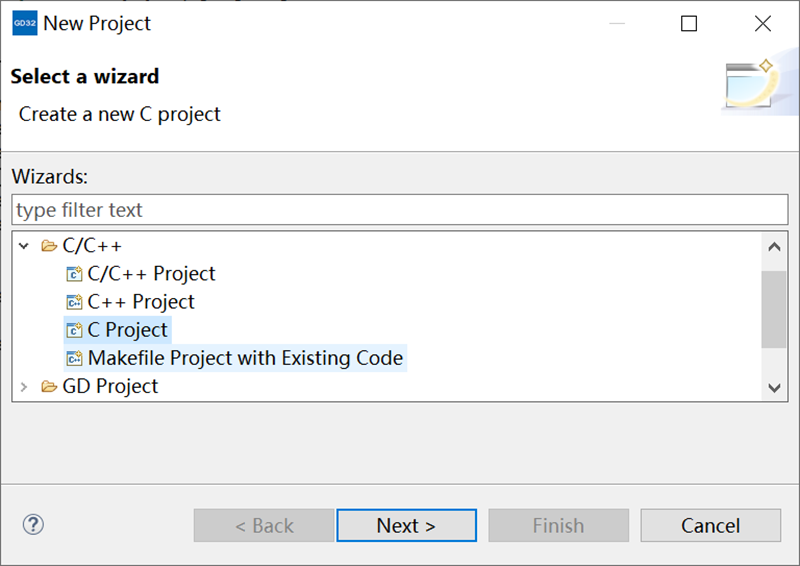Click the GD32 logo in title bar
The width and height of the screenshot is (800, 566).
[24, 23]
